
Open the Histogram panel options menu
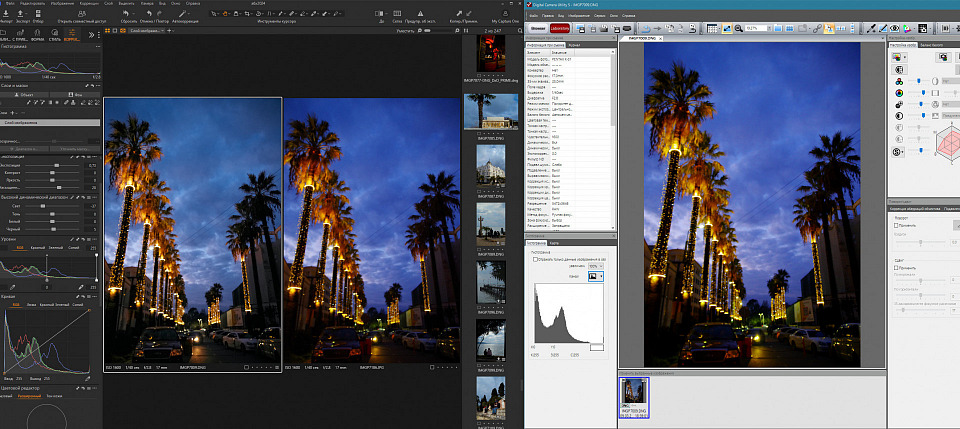click(97, 47)
